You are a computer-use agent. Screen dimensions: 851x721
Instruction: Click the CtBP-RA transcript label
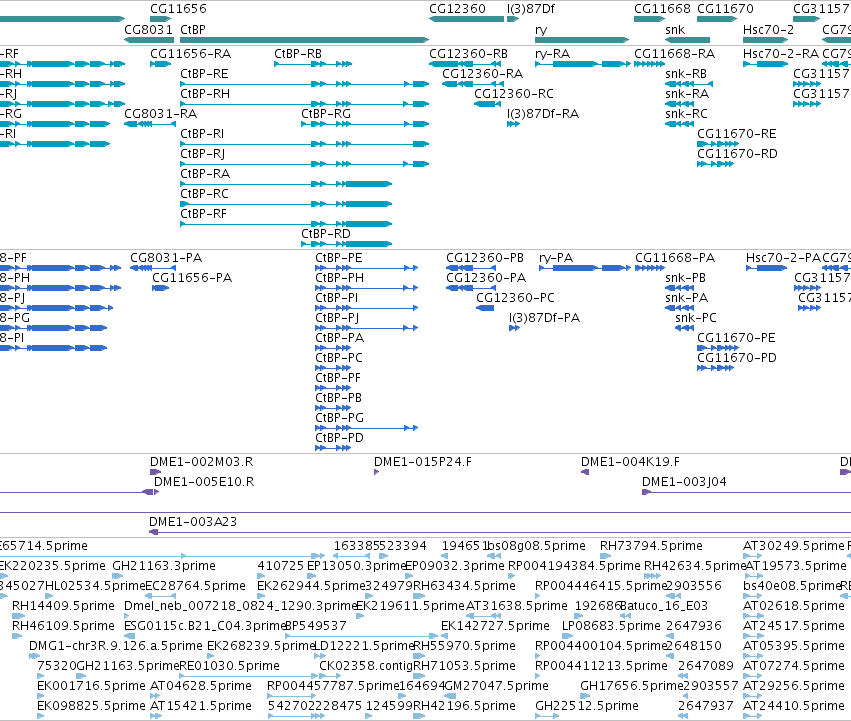click(205, 174)
